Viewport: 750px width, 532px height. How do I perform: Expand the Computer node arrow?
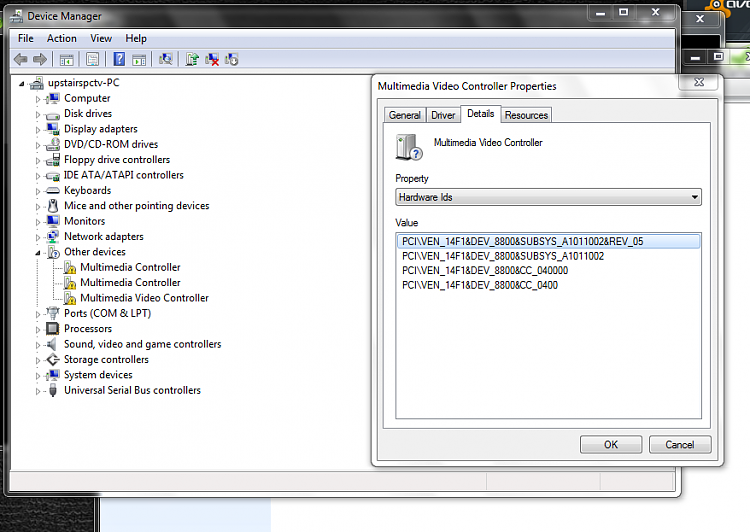[x=38, y=99]
